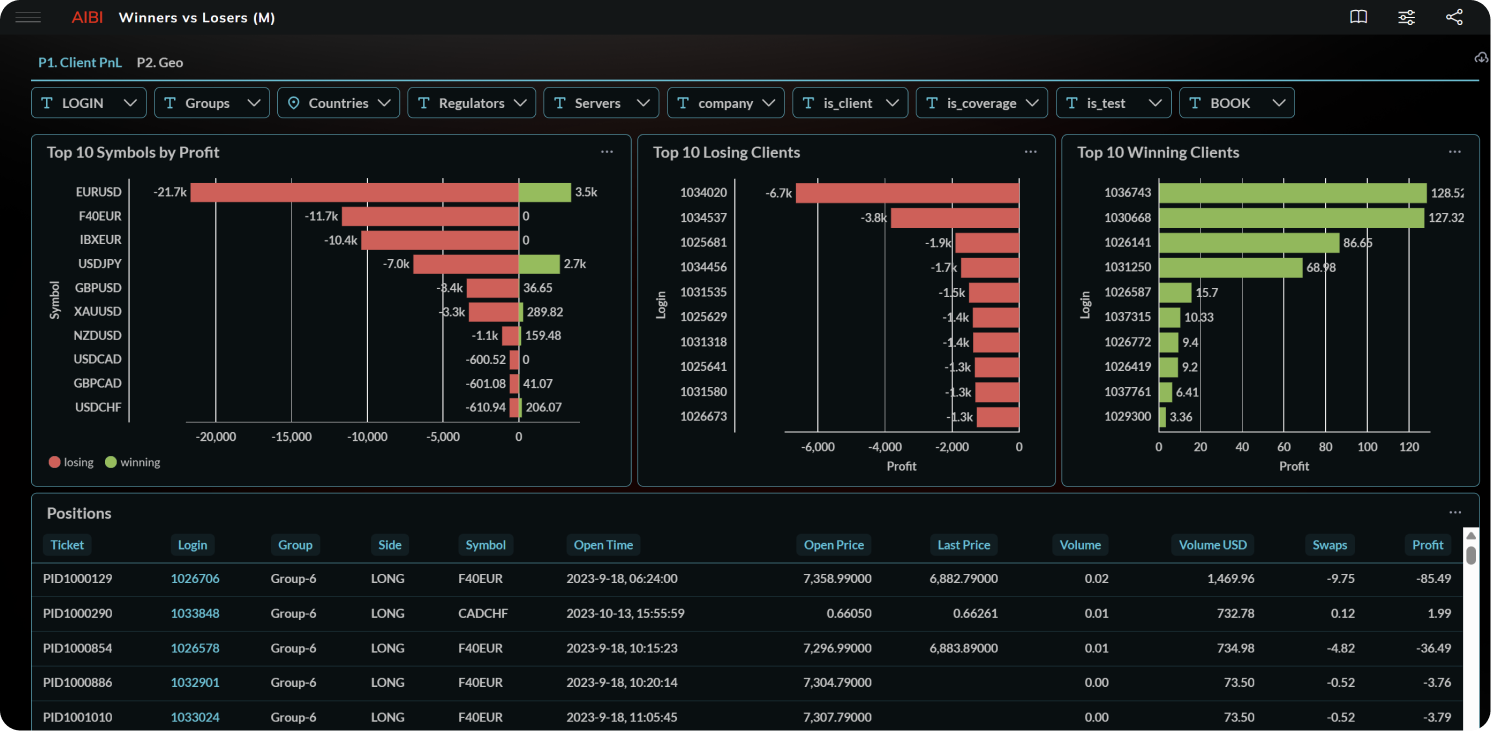Sort by the Open Time column header
Screen dimensions: 1491x731
pyautogui.click(x=603, y=545)
